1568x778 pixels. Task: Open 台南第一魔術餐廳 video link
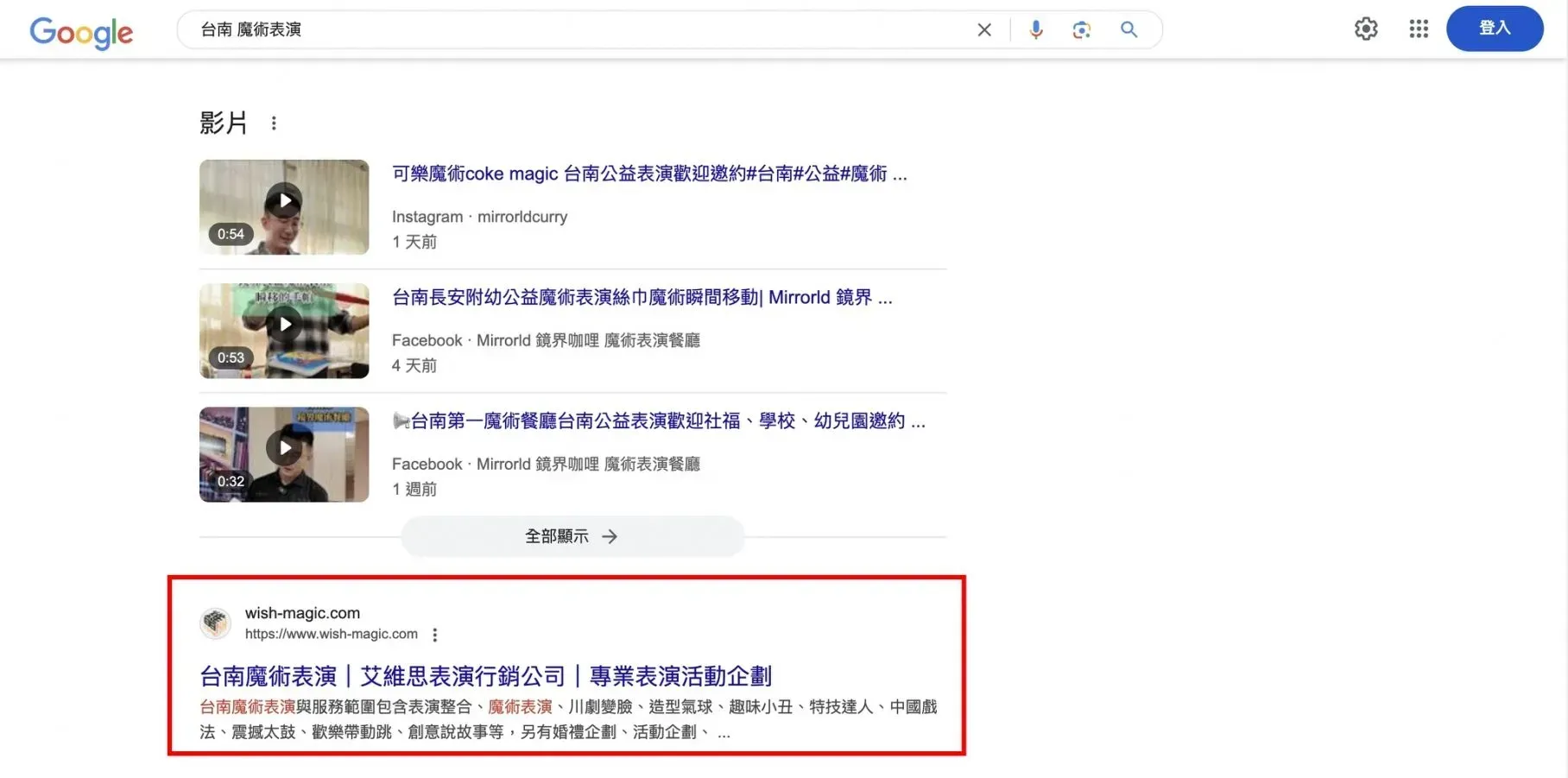pos(659,421)
